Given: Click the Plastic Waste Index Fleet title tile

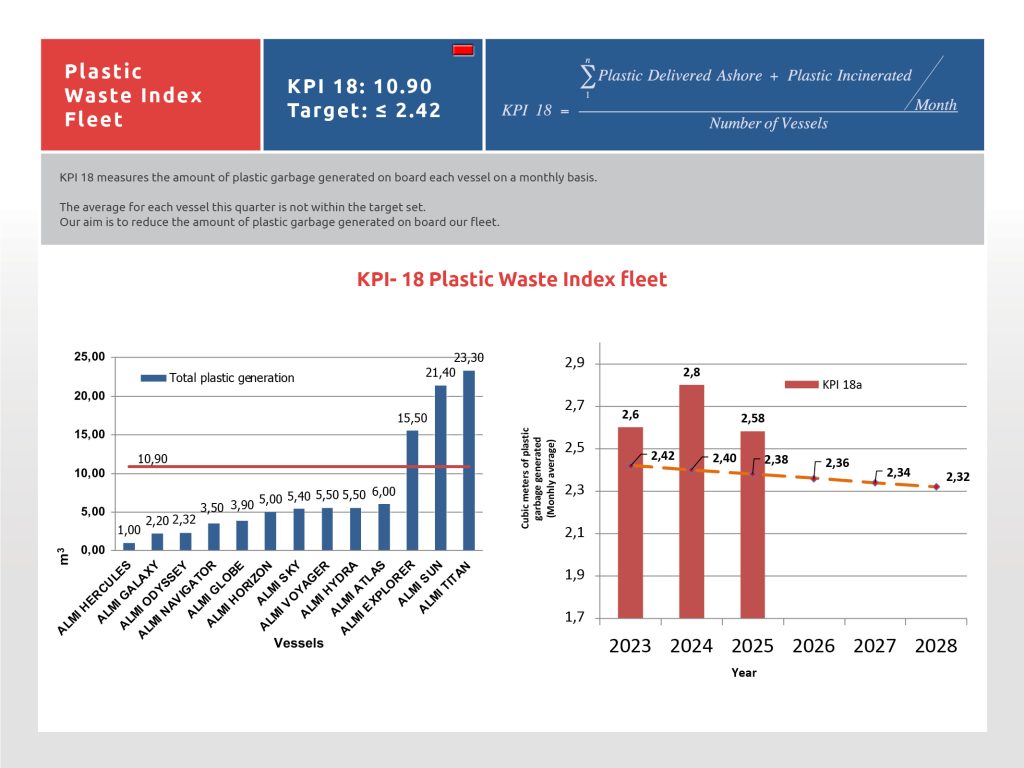Looking at the screenshot, I should [x=150, y=95].
